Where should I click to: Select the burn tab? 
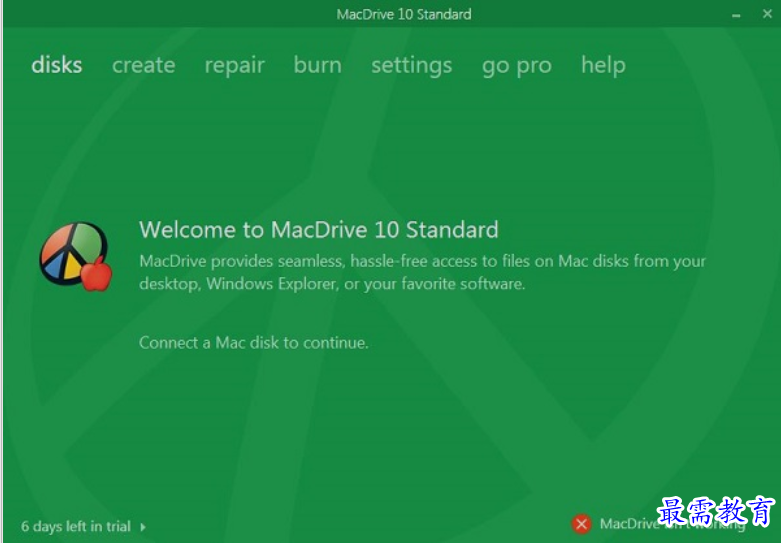(x=318, y=65)
